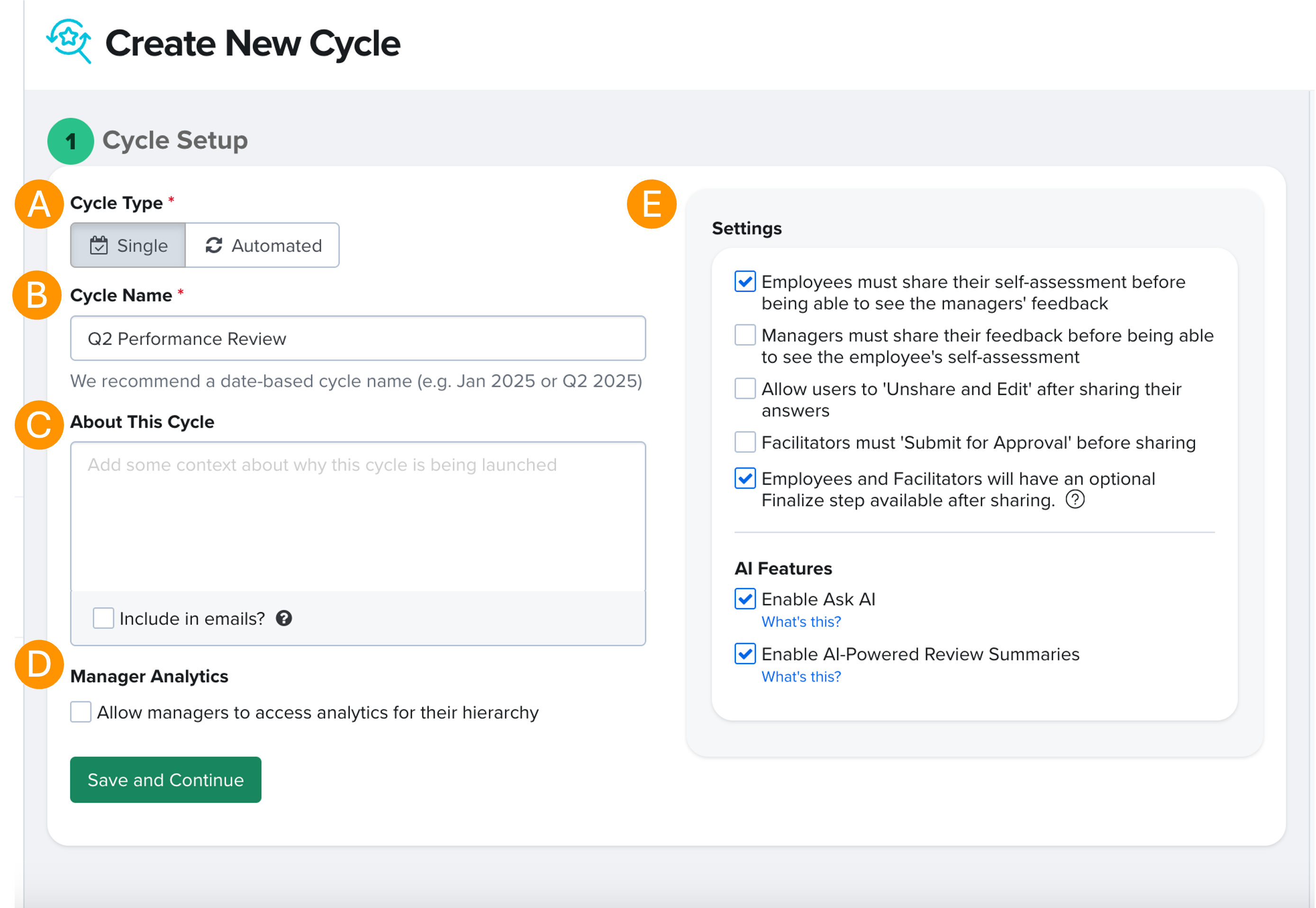Click the orange D marker by Manager Analytics
This screenshot has height=908, width=1316.
(x=39, y=664)
